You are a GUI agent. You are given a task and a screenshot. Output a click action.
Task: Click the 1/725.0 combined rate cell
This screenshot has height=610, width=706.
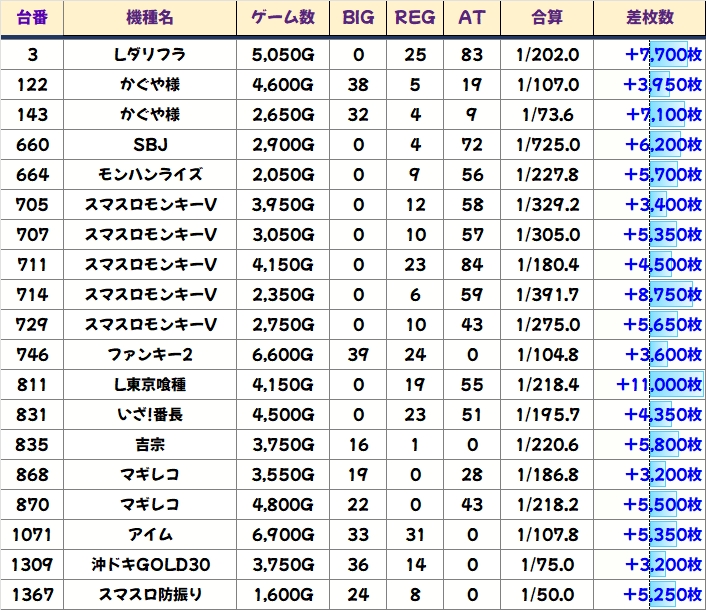click(547, 145)
